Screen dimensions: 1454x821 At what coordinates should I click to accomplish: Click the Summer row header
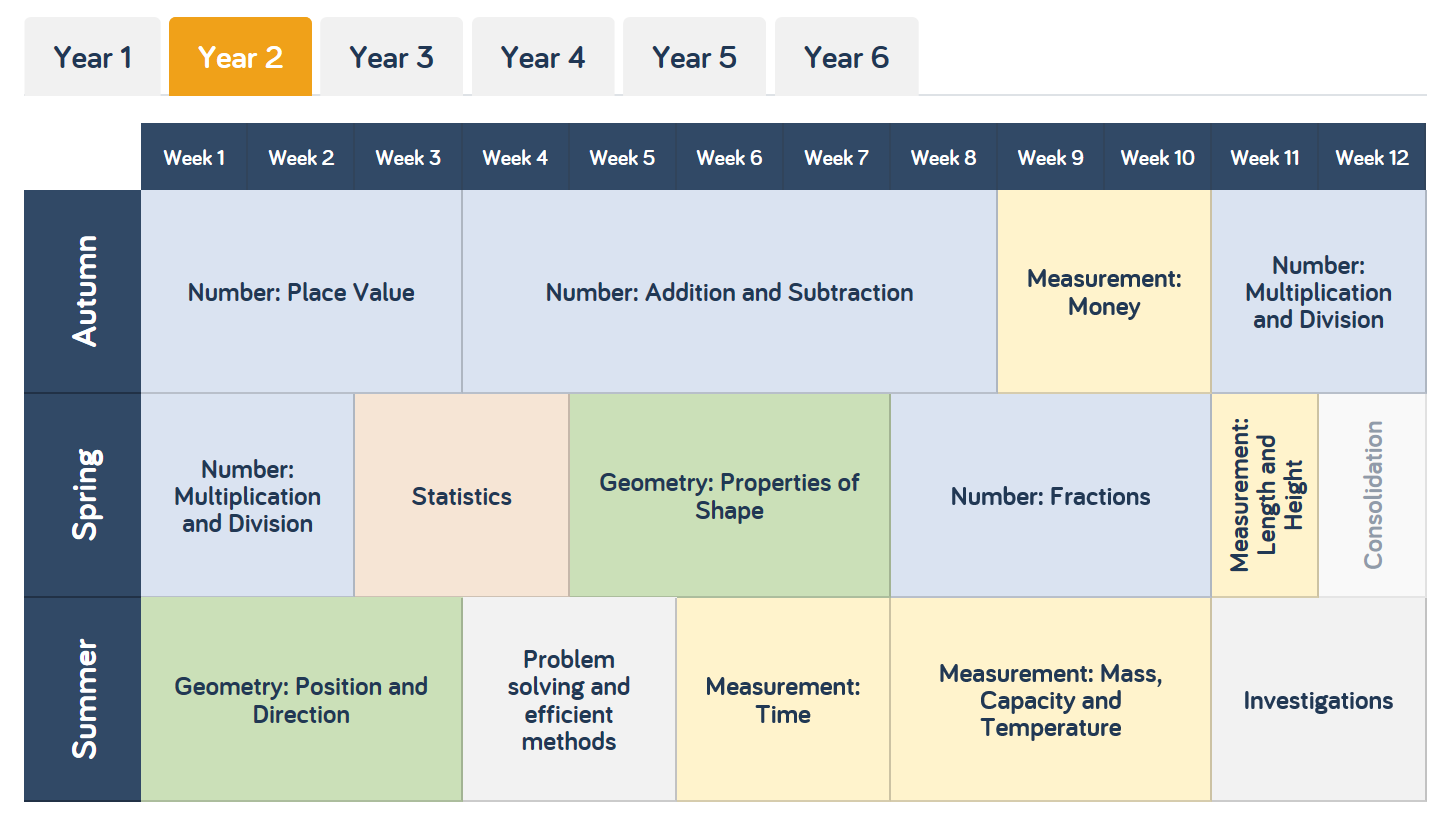click(x=81, y=699)
